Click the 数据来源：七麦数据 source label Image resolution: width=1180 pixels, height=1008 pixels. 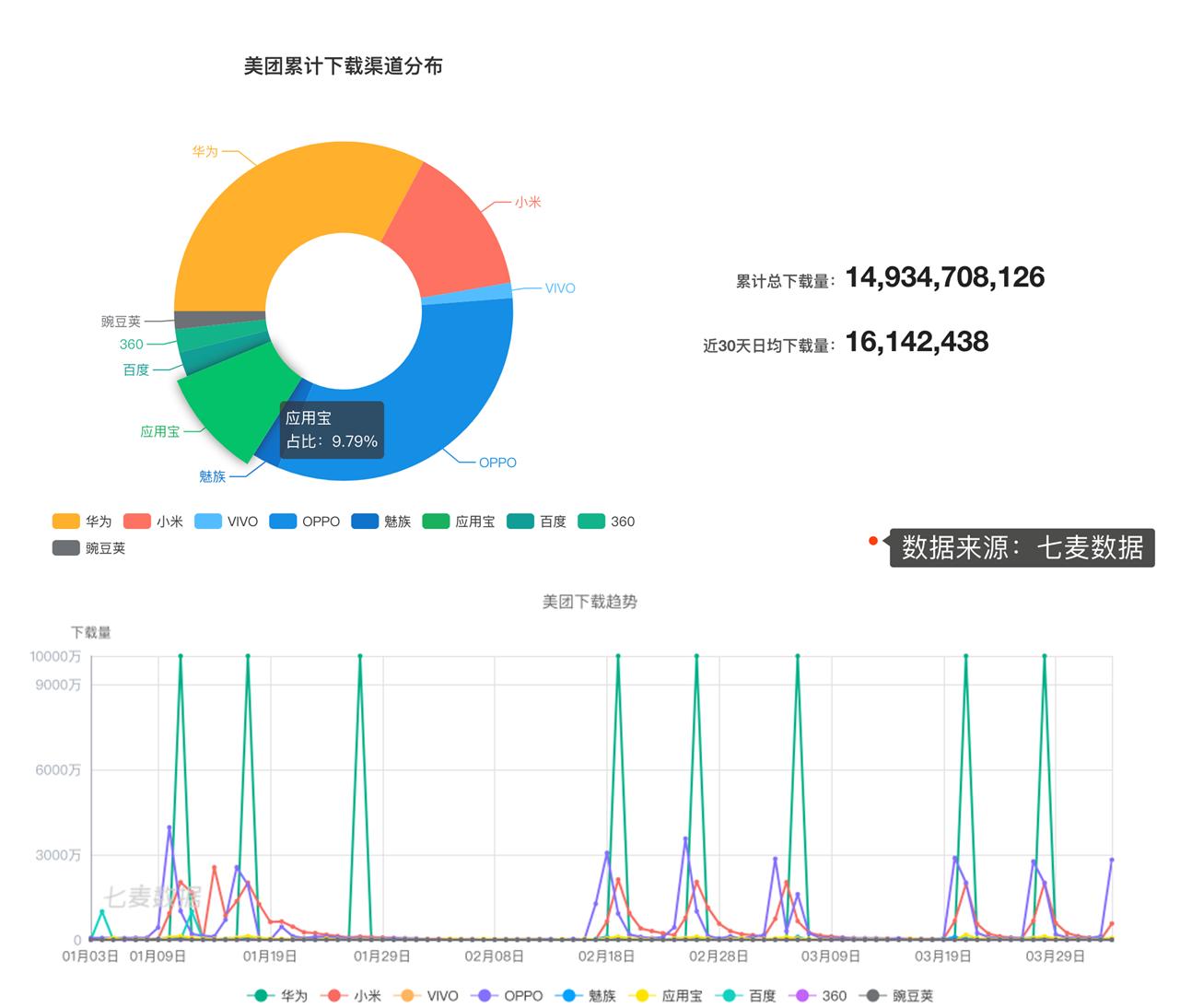[1021, 547]
